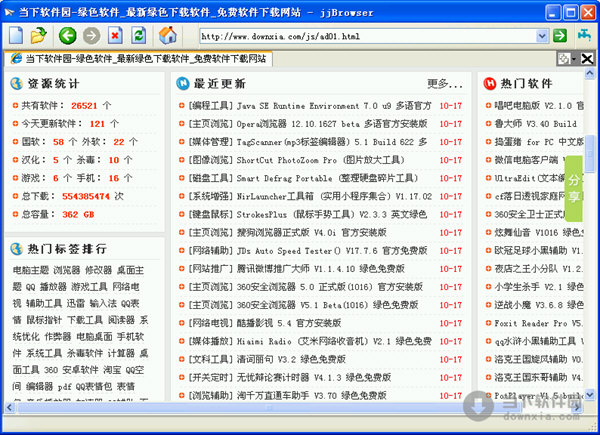The image size is (600, 435).
Task: Click the gray forward arrow button
Action: (91, 36)
